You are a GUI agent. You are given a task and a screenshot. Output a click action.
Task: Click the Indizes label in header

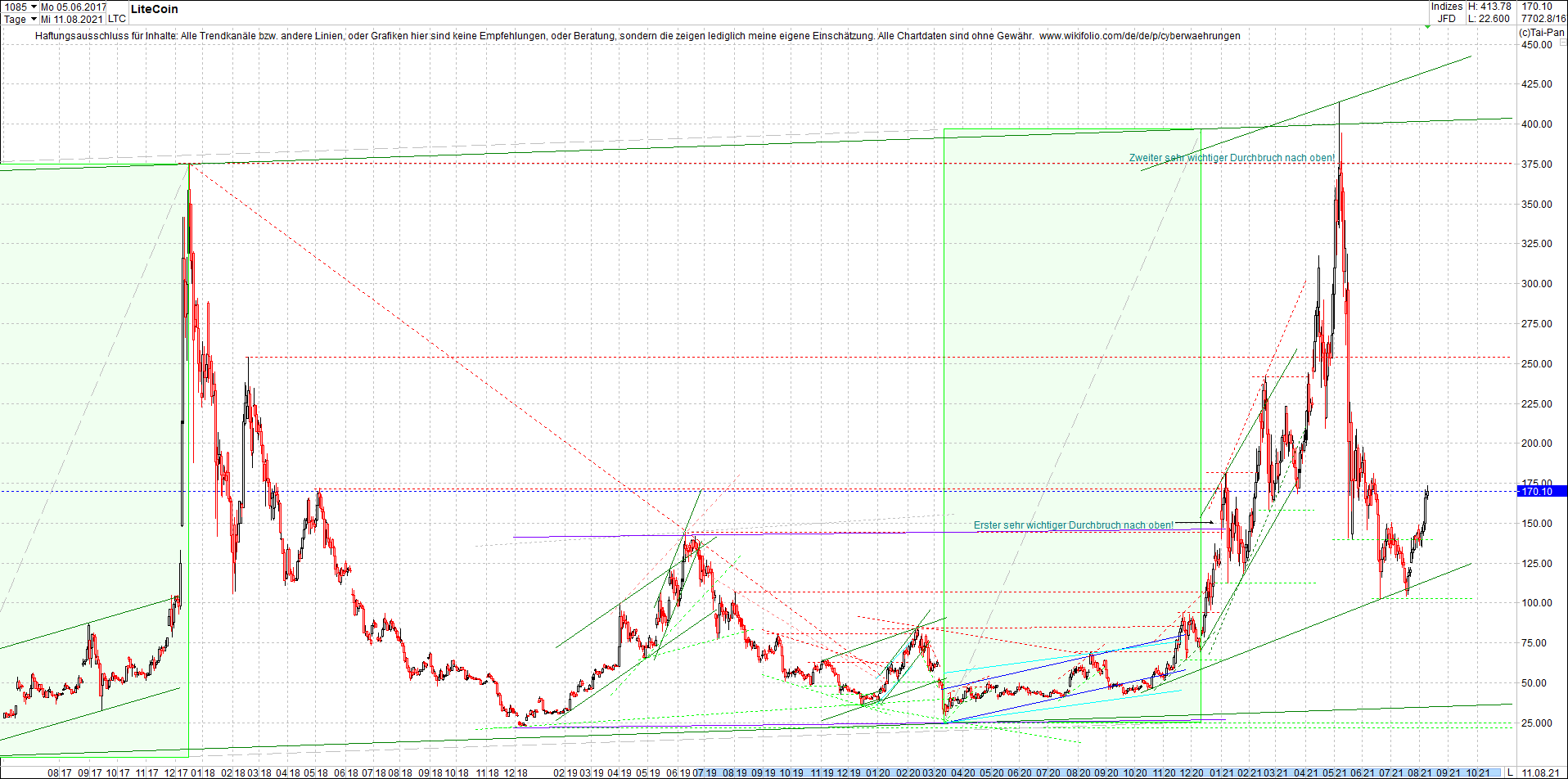1446,7
